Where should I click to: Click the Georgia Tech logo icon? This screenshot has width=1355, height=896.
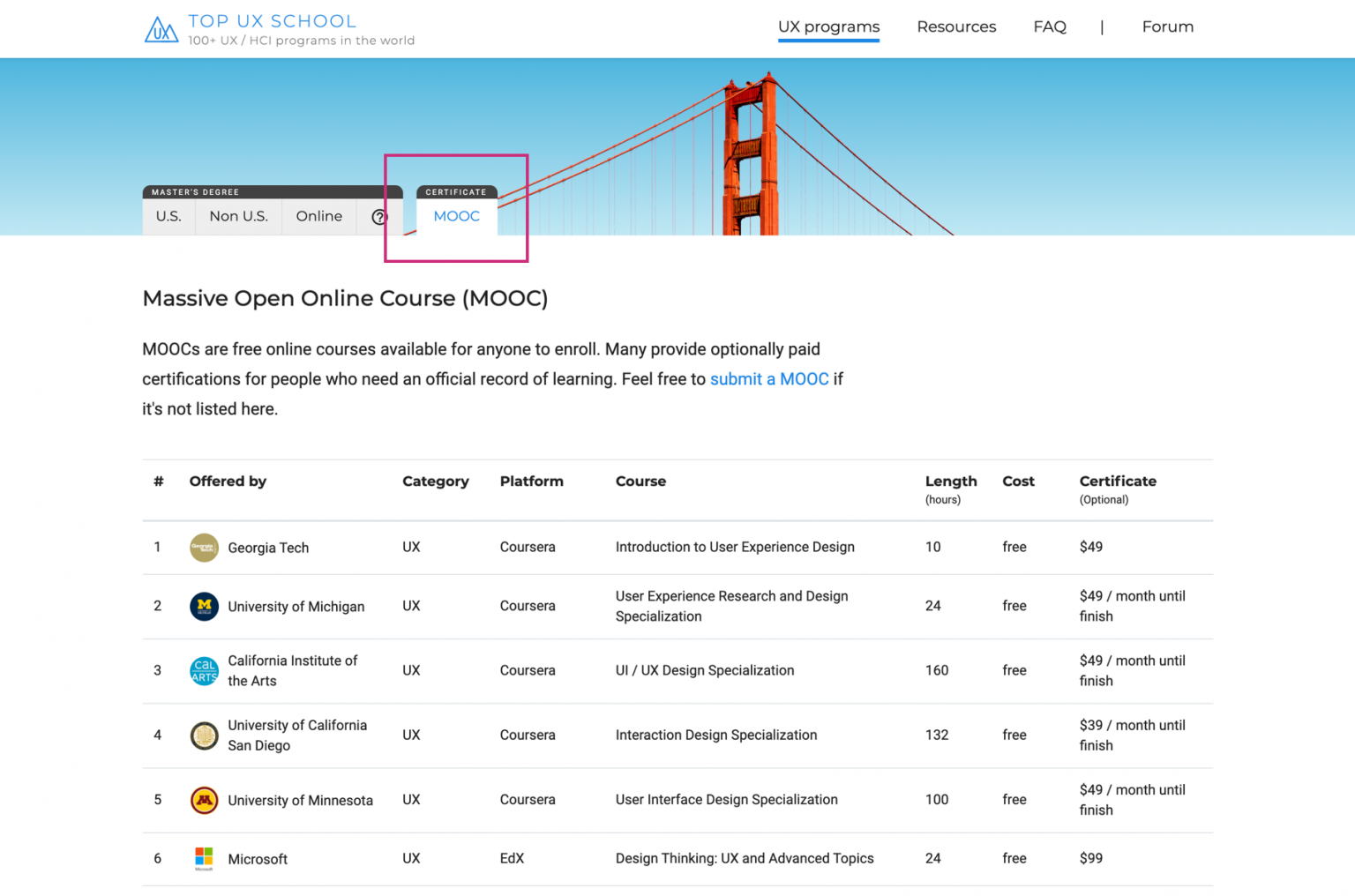click(204, 548)
